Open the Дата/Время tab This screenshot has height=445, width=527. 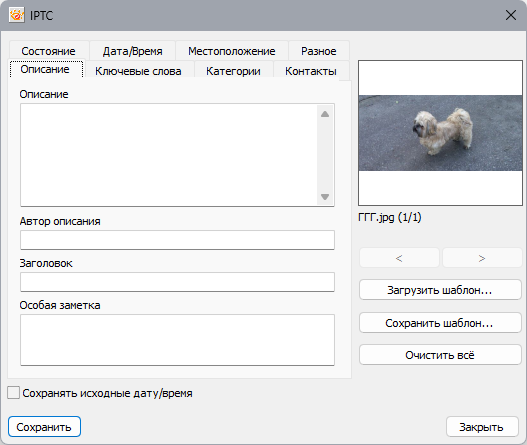(x=132, y=51)
